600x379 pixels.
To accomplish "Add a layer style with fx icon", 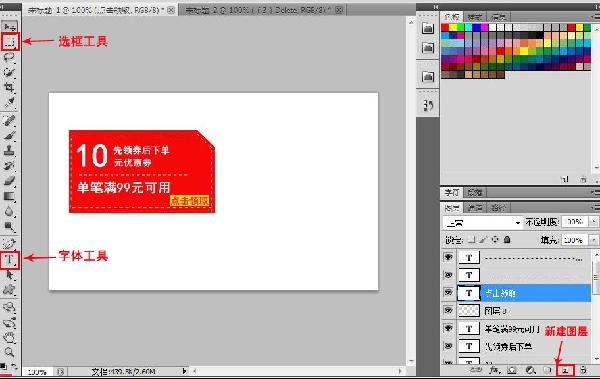I will coord(495,370).
